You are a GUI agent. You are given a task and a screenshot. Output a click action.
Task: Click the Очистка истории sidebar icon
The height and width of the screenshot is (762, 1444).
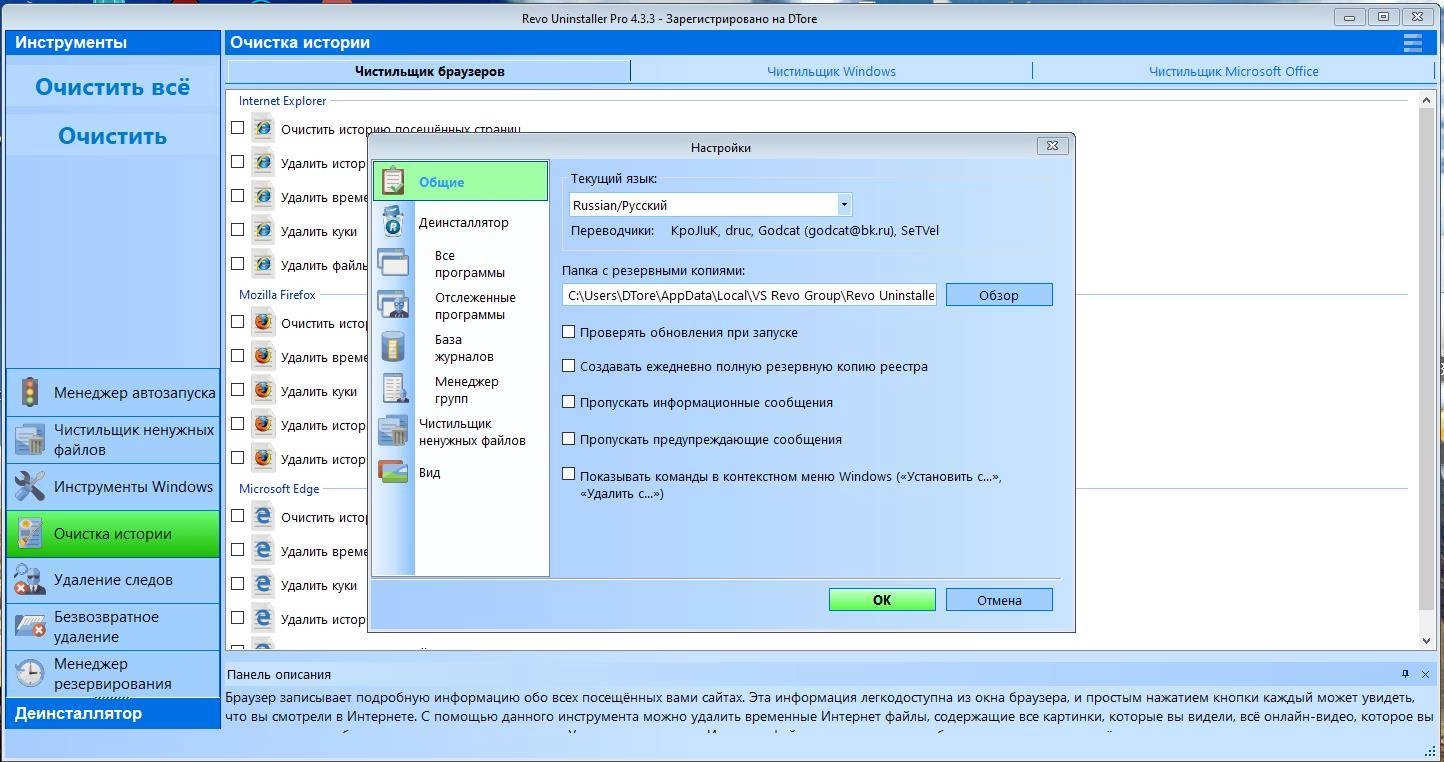click(x=30, y=533)
